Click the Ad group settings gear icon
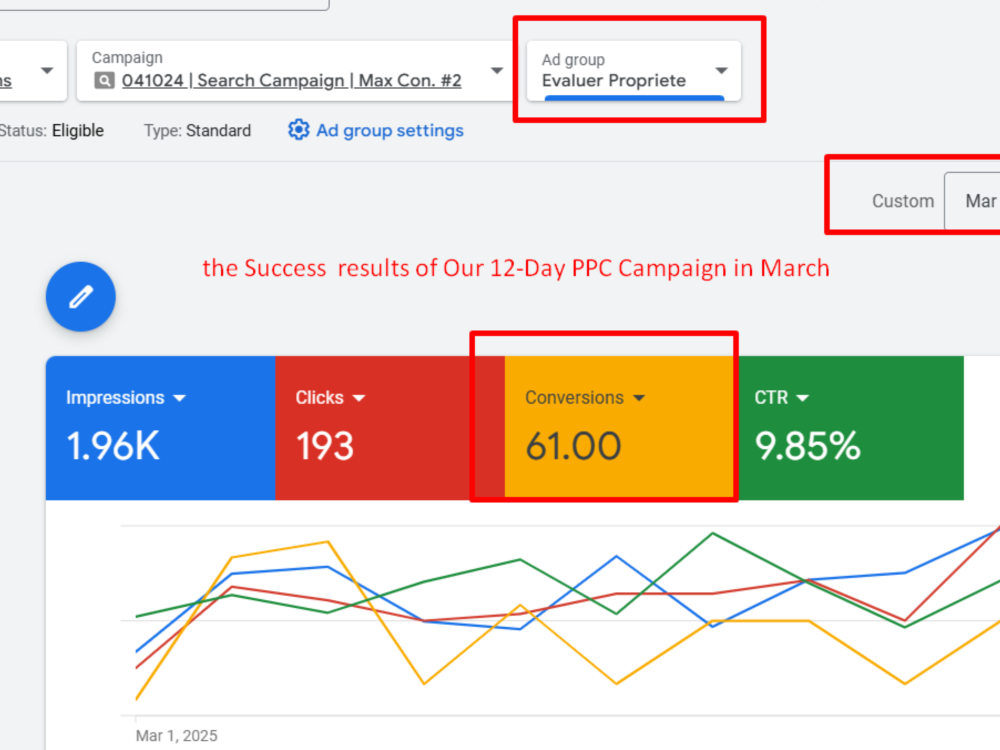Viewport: 1000px width, 750px height. click(x=298, y=129)
